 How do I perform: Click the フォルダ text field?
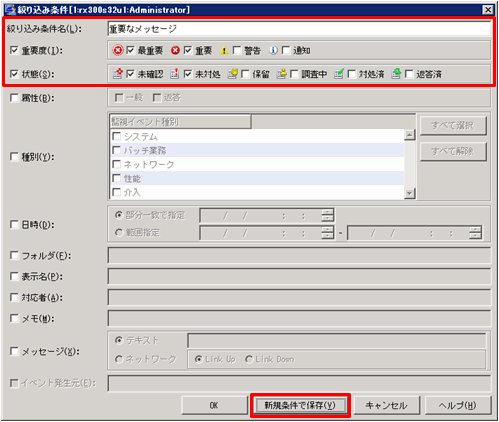(299, 256)
